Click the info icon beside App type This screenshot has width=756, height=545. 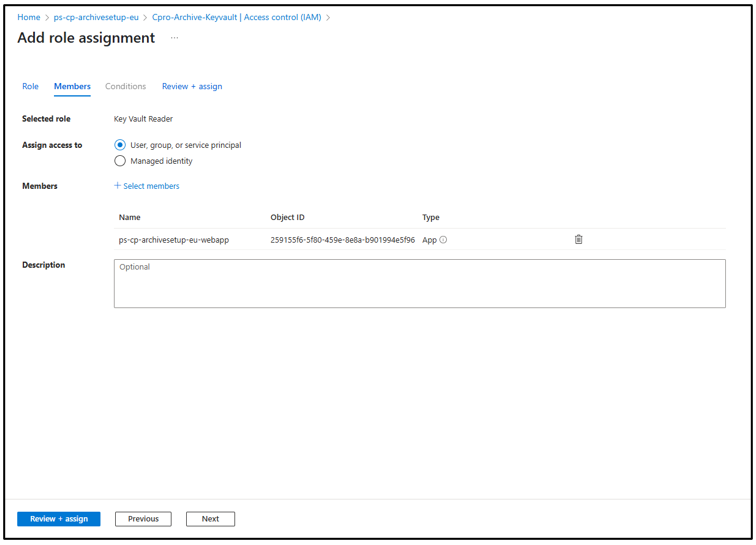tap(444, 240)
